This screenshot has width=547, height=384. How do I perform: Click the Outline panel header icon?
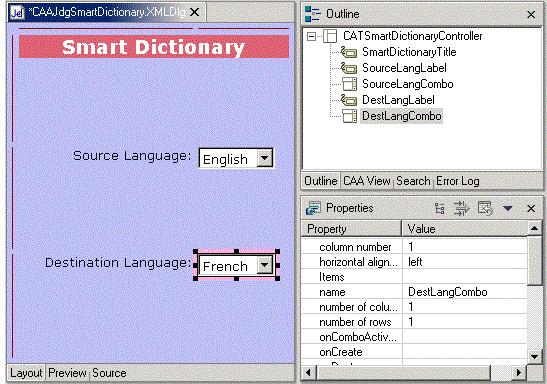pyautogui.click(x=313, y=14)
